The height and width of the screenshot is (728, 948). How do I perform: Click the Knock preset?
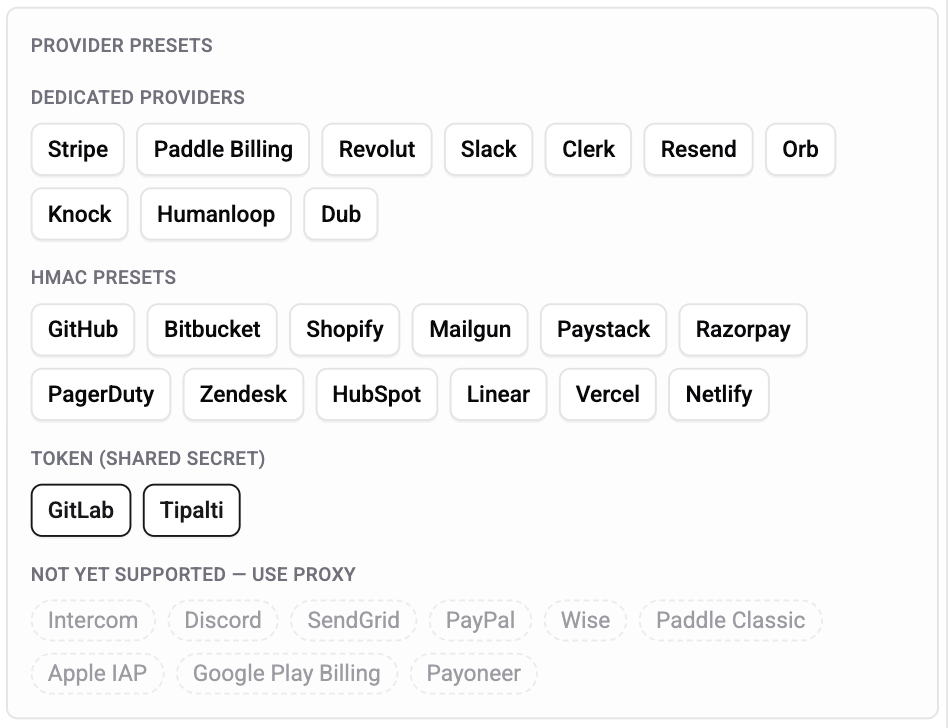click(79, 213)
